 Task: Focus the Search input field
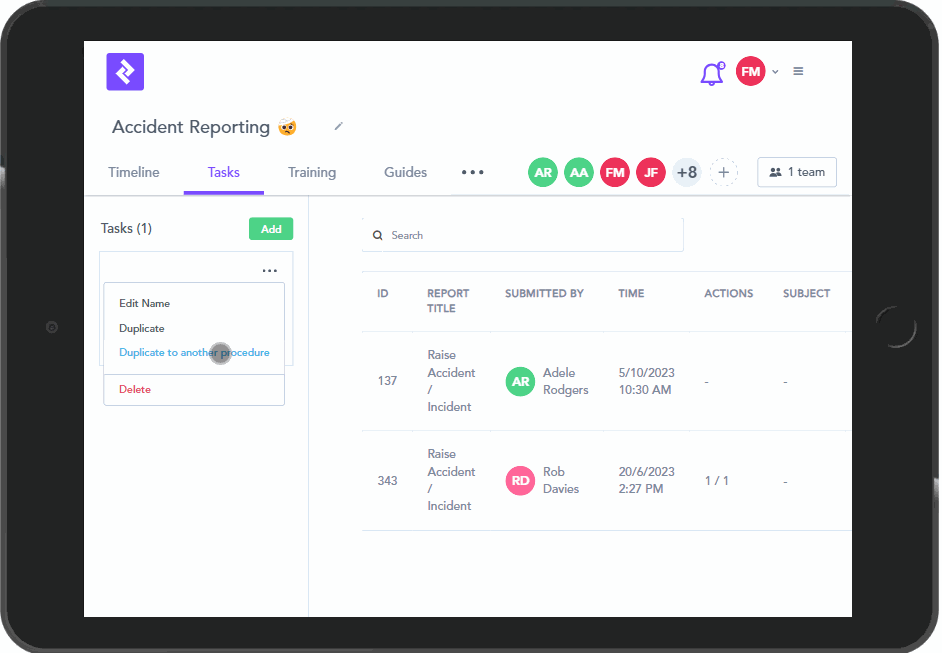pos(530,235)
